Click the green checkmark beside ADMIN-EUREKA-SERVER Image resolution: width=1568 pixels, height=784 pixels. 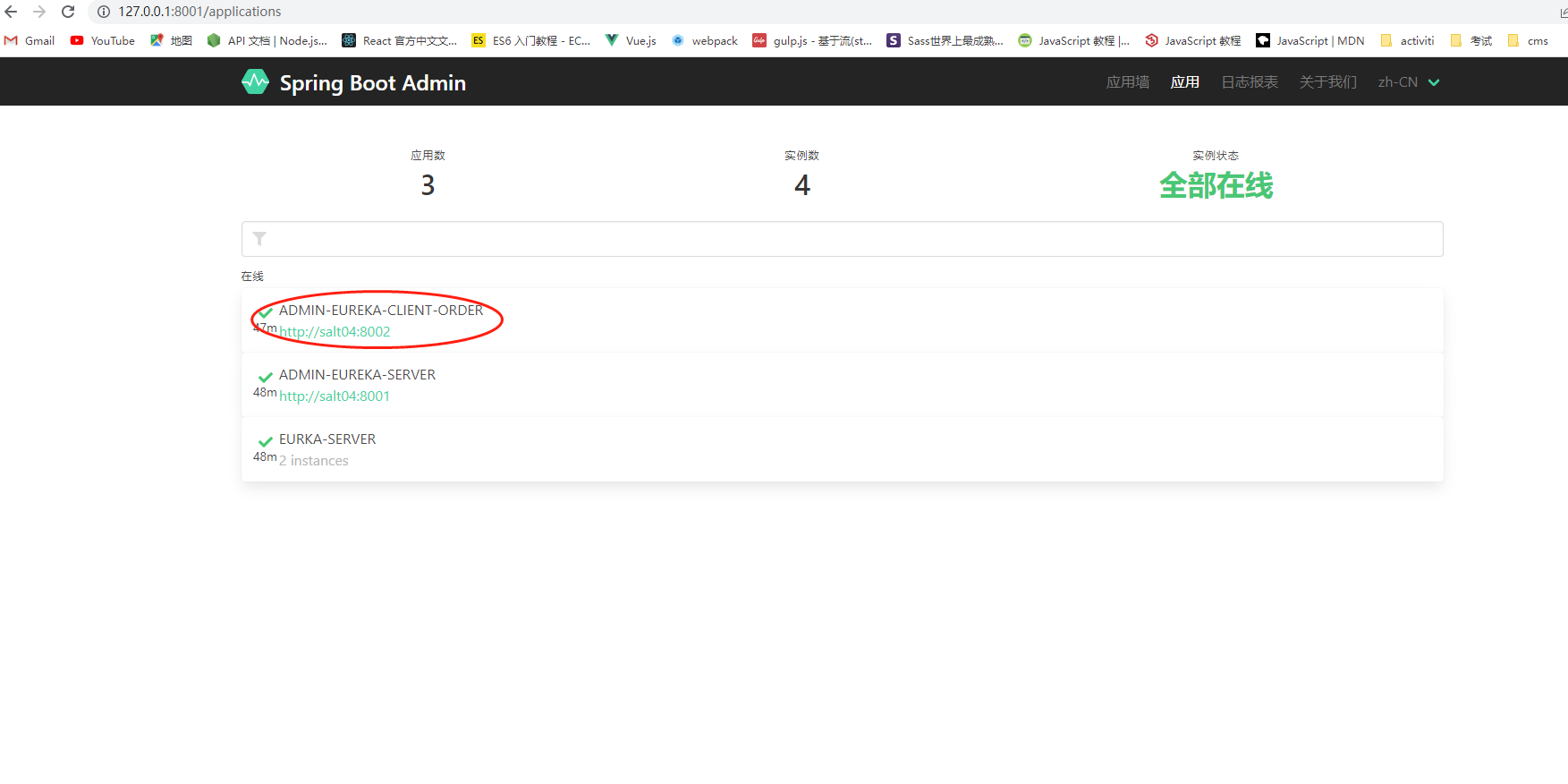click(265, 377)
